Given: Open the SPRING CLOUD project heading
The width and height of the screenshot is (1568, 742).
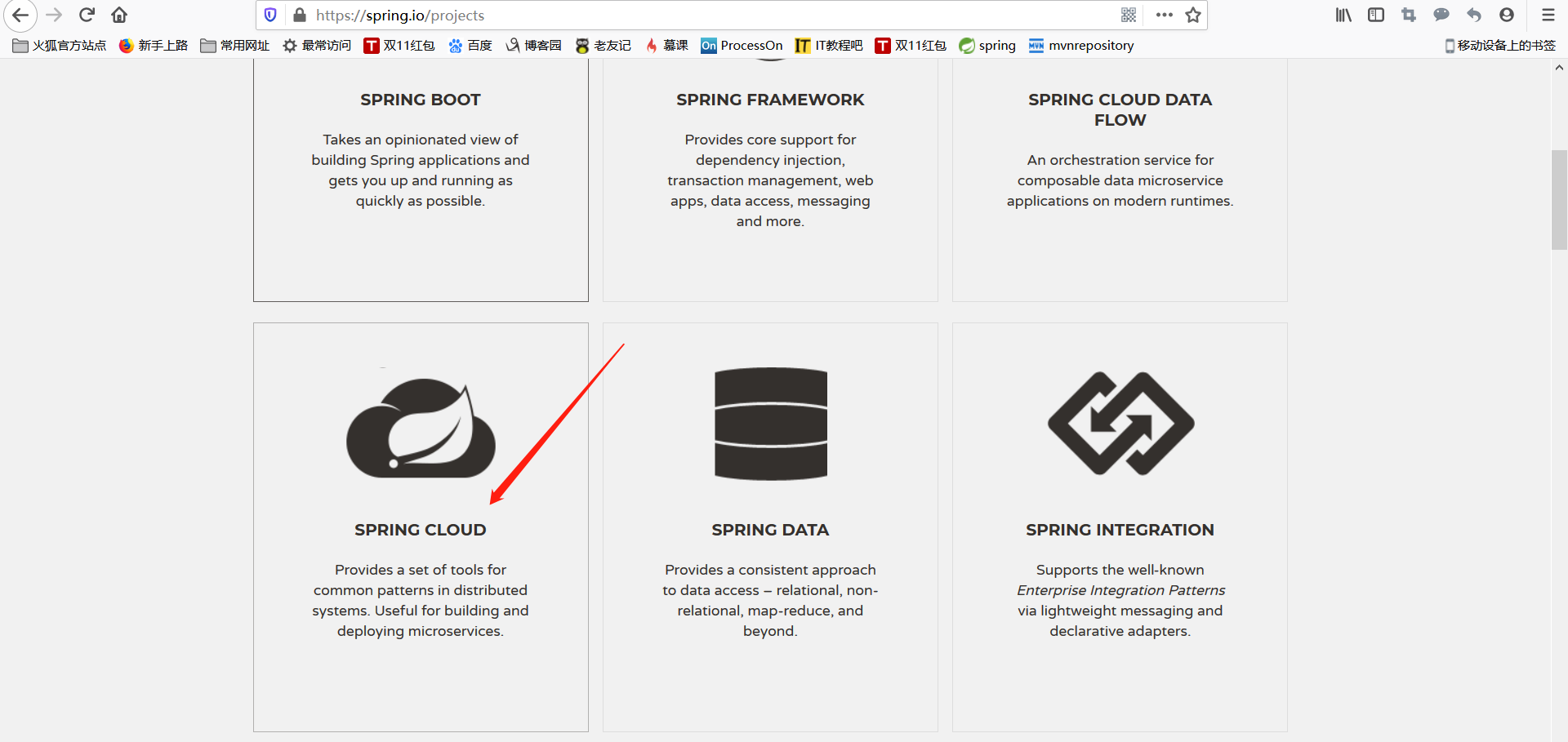Looking at the screenshot, I should [x=421, y=530].
